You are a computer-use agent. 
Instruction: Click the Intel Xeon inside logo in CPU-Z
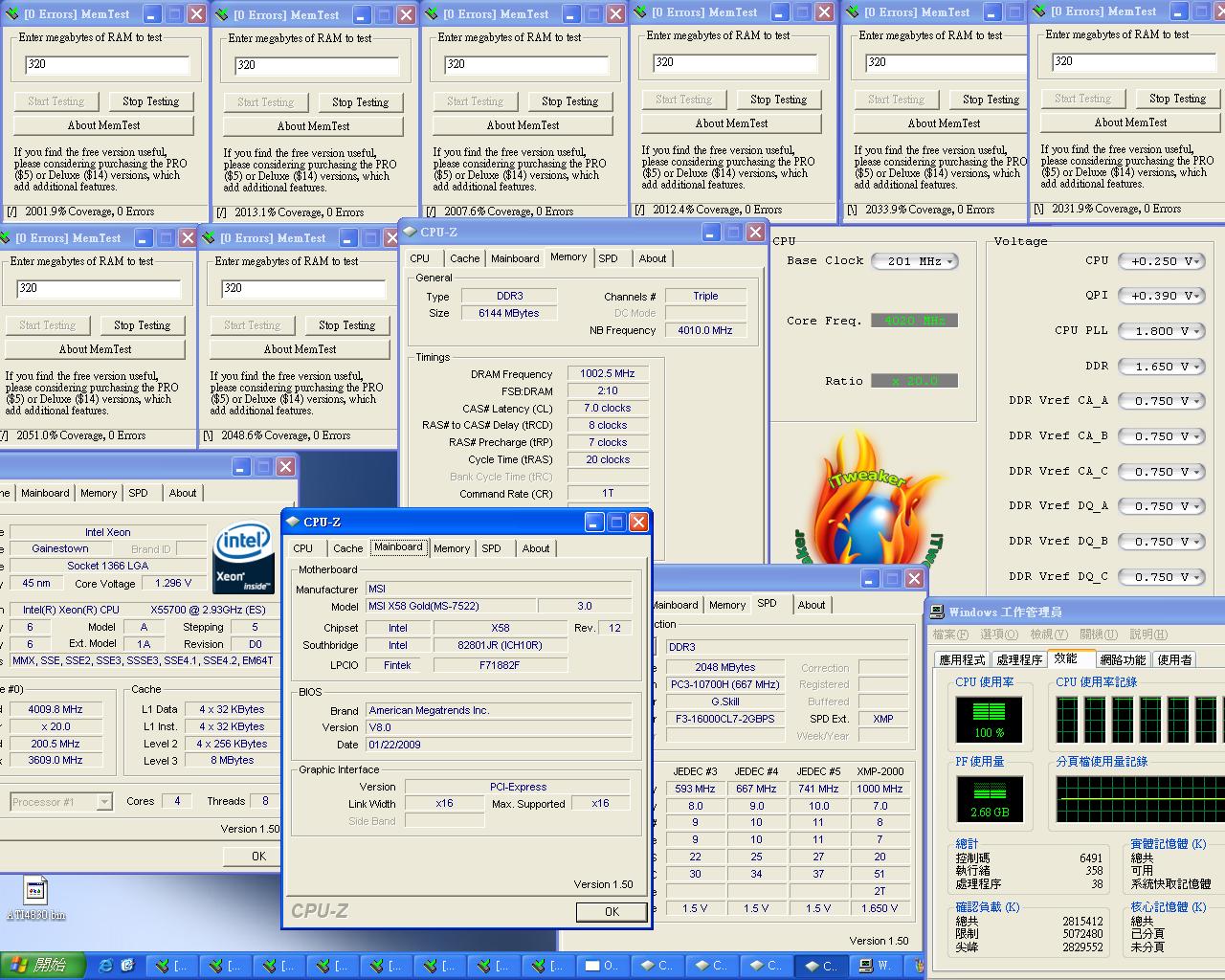tap(244, 557)
